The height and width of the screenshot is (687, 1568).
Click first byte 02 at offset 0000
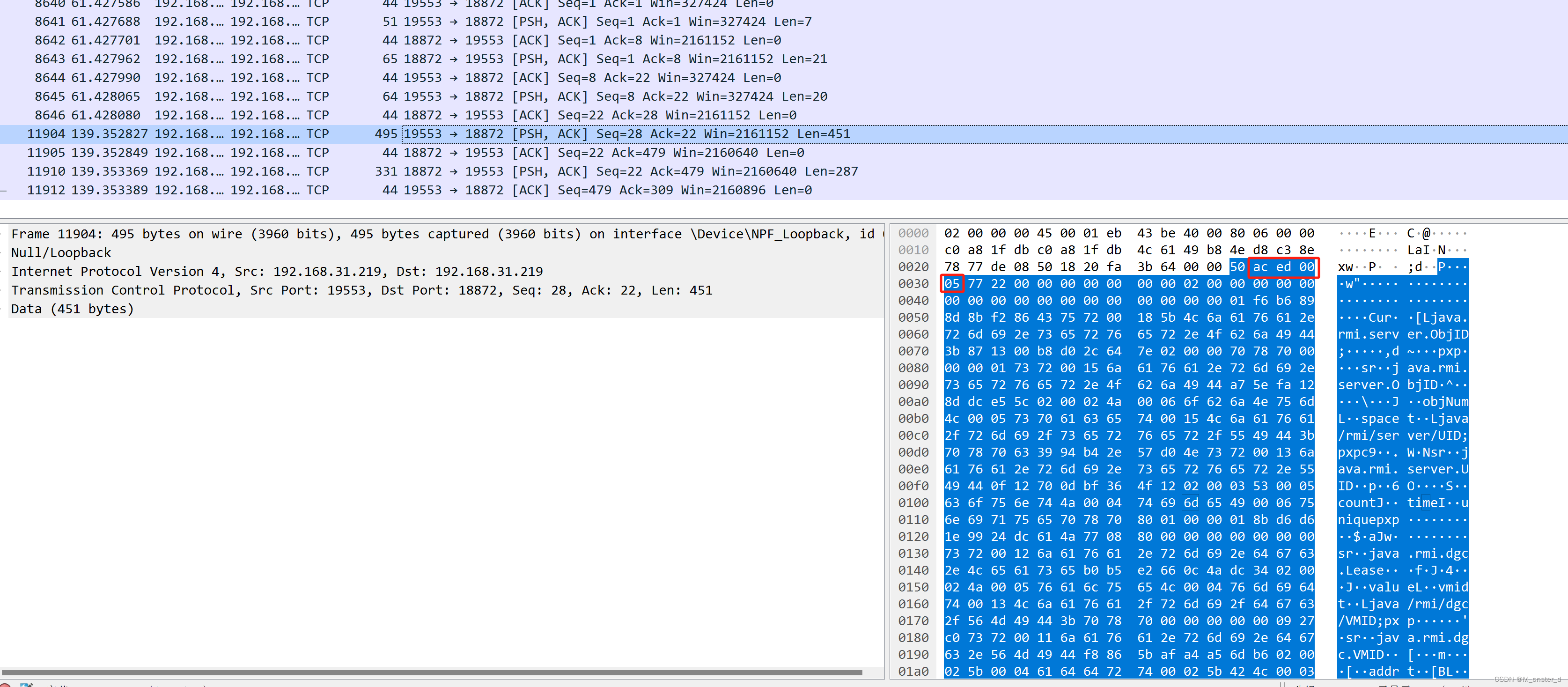(952, 233)
